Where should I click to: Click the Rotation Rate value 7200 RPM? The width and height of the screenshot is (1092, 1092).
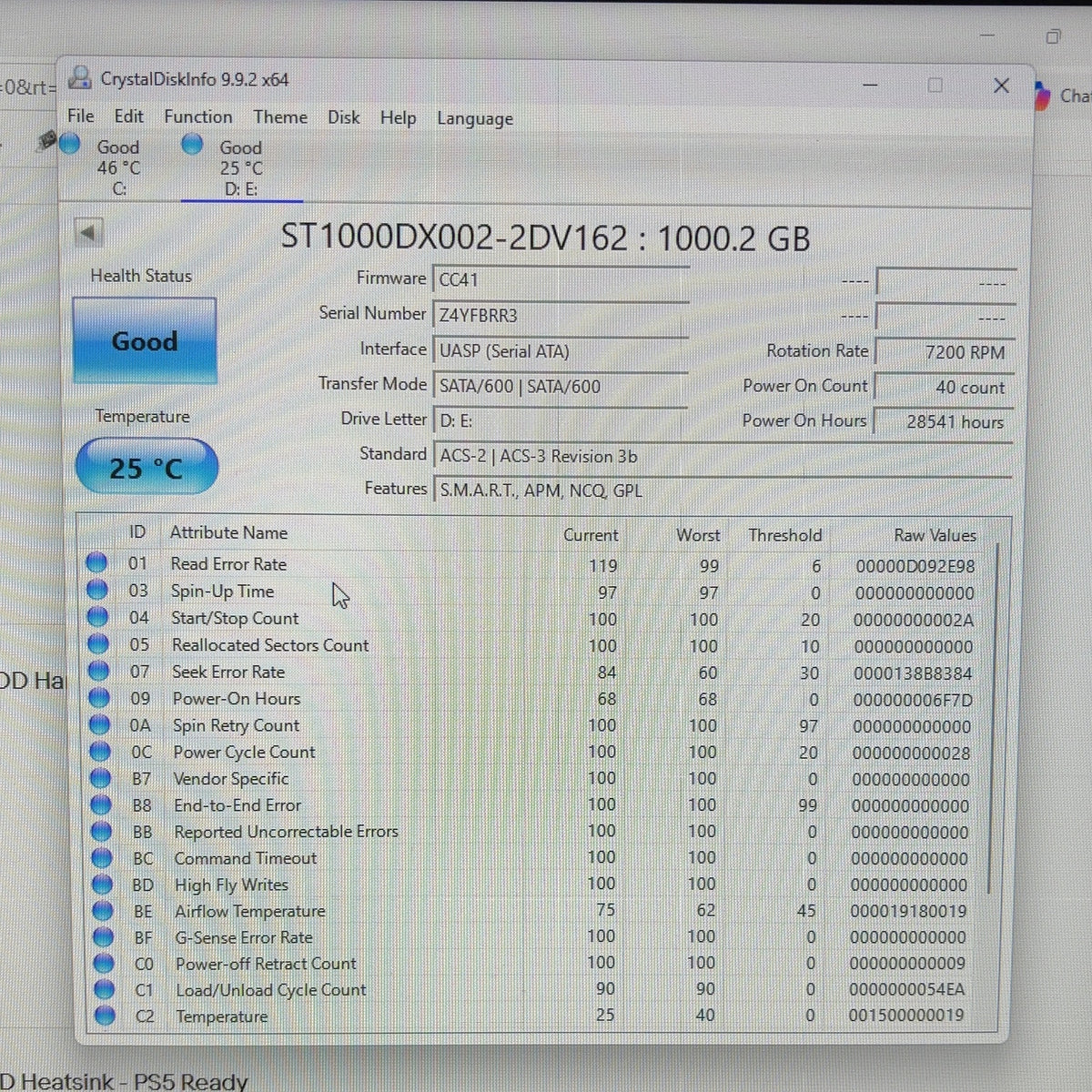[945, 352]
